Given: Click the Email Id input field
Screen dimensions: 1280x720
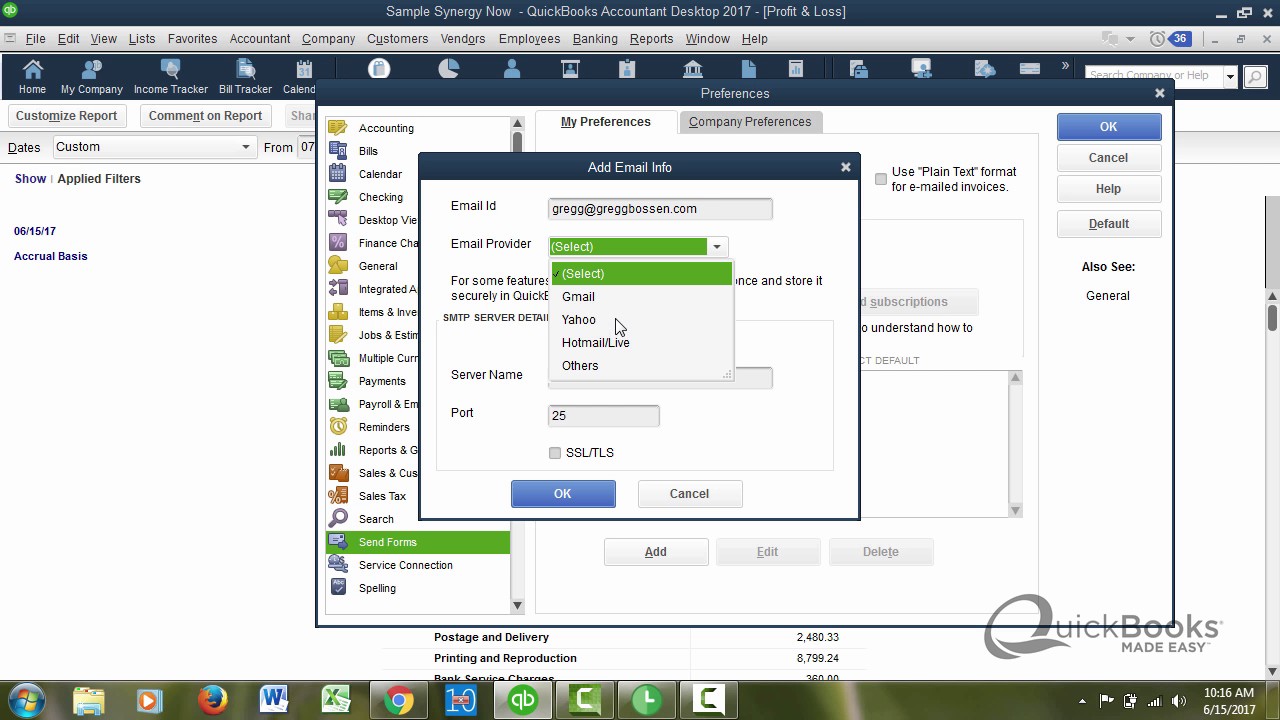Looking at the screenshot, I should tap(660, 209).
